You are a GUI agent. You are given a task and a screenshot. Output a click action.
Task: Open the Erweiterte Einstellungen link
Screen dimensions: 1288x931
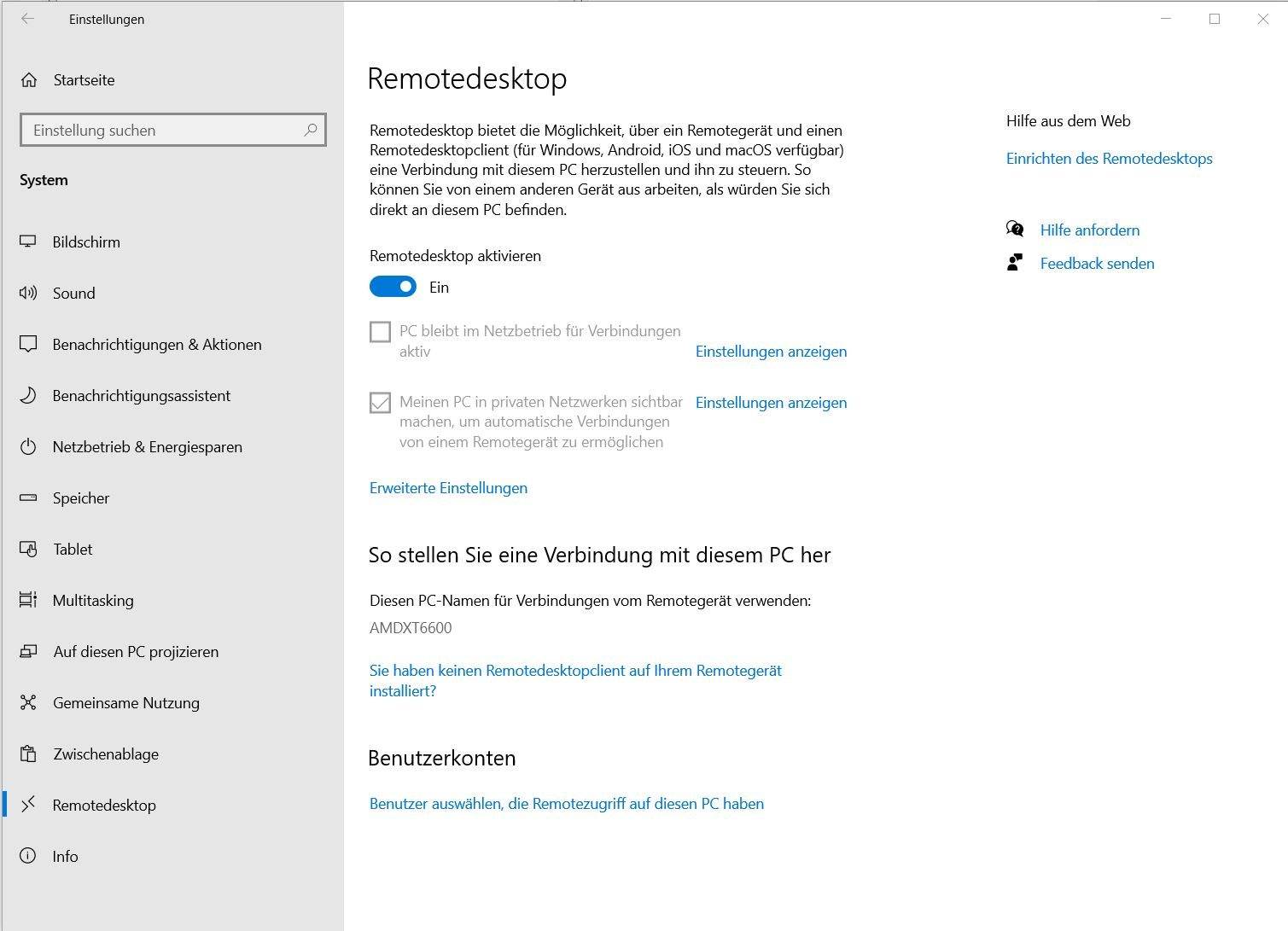[448, 488]
